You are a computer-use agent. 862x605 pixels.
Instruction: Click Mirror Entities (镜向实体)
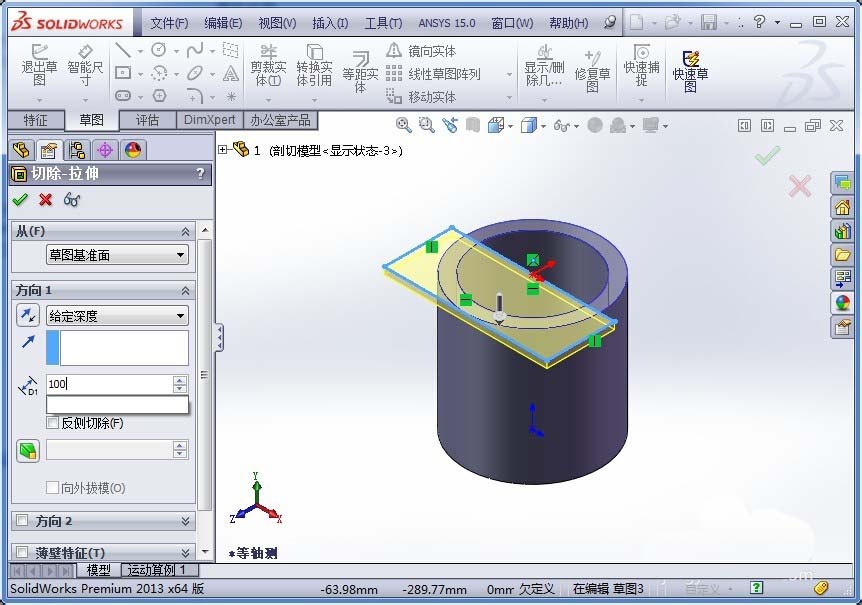421,51
